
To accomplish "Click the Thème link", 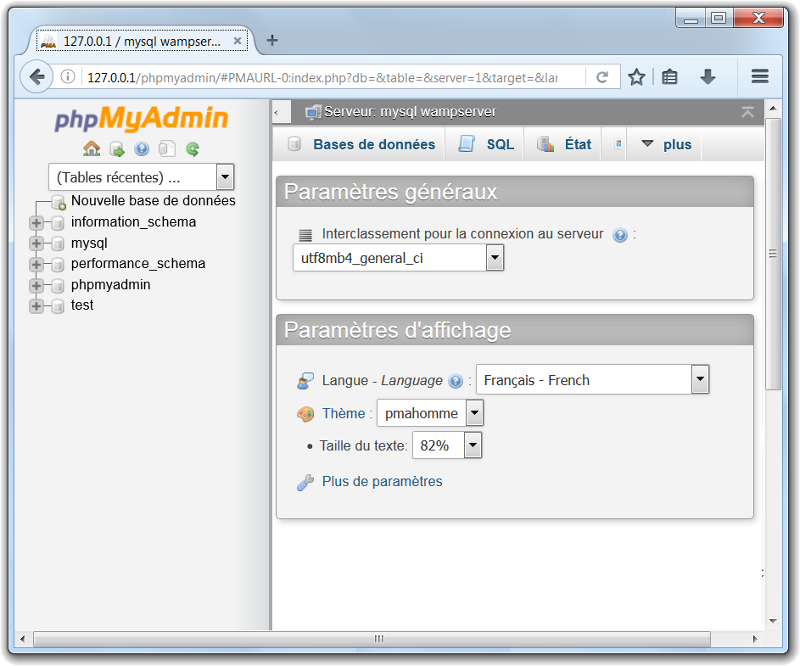I will (343, 413).
